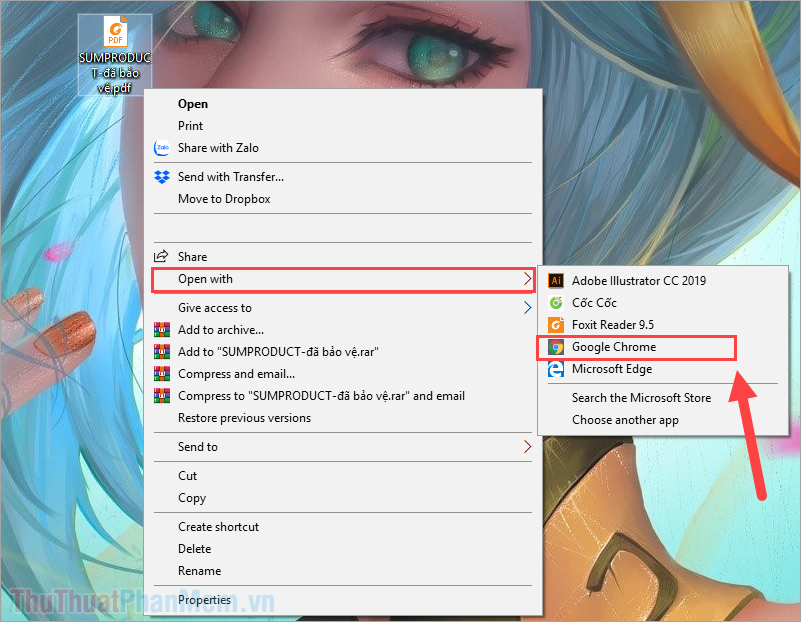This screenshot has height=622, width=801.
Task: Open the Send to entry
Action: [343, 447]
